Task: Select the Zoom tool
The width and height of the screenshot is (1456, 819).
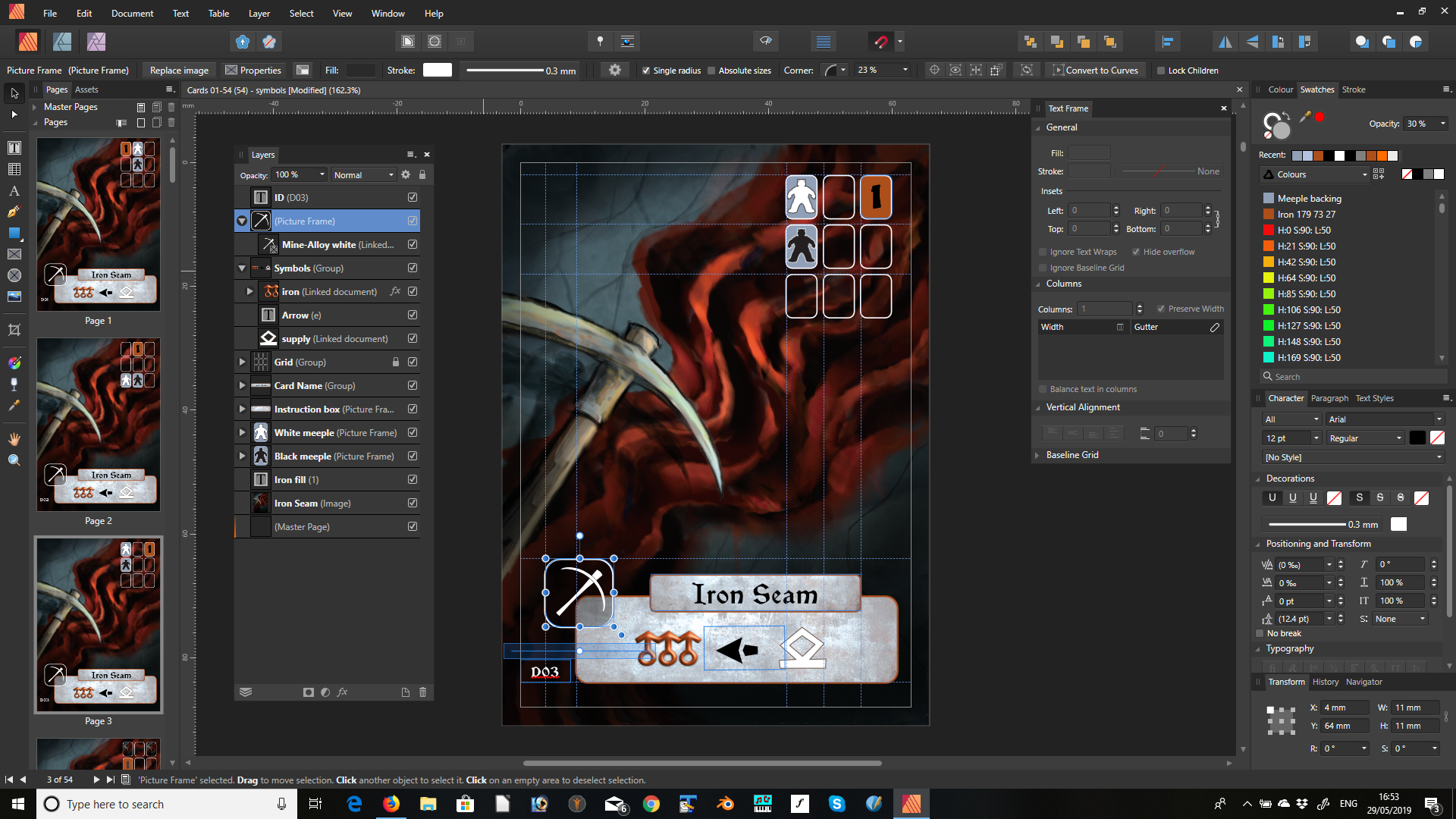Action: (14, 460)
